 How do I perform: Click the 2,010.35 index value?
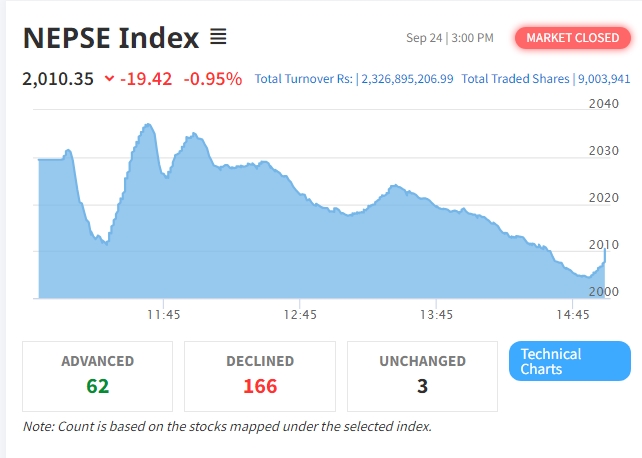point(57,78)
